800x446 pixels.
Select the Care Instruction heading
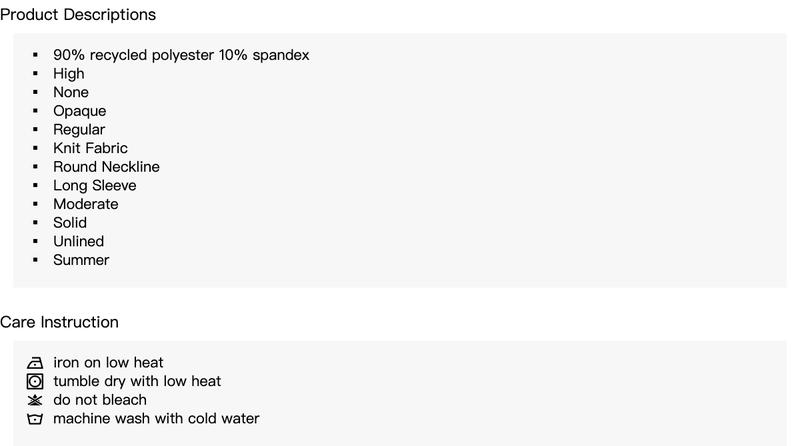click(x=59, y=322)
